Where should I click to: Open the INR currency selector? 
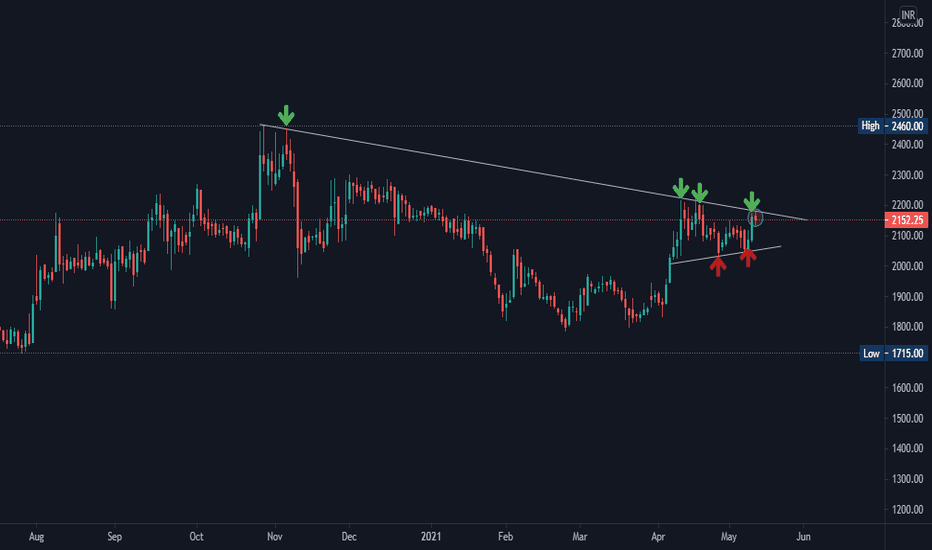(x=908, y=15)
